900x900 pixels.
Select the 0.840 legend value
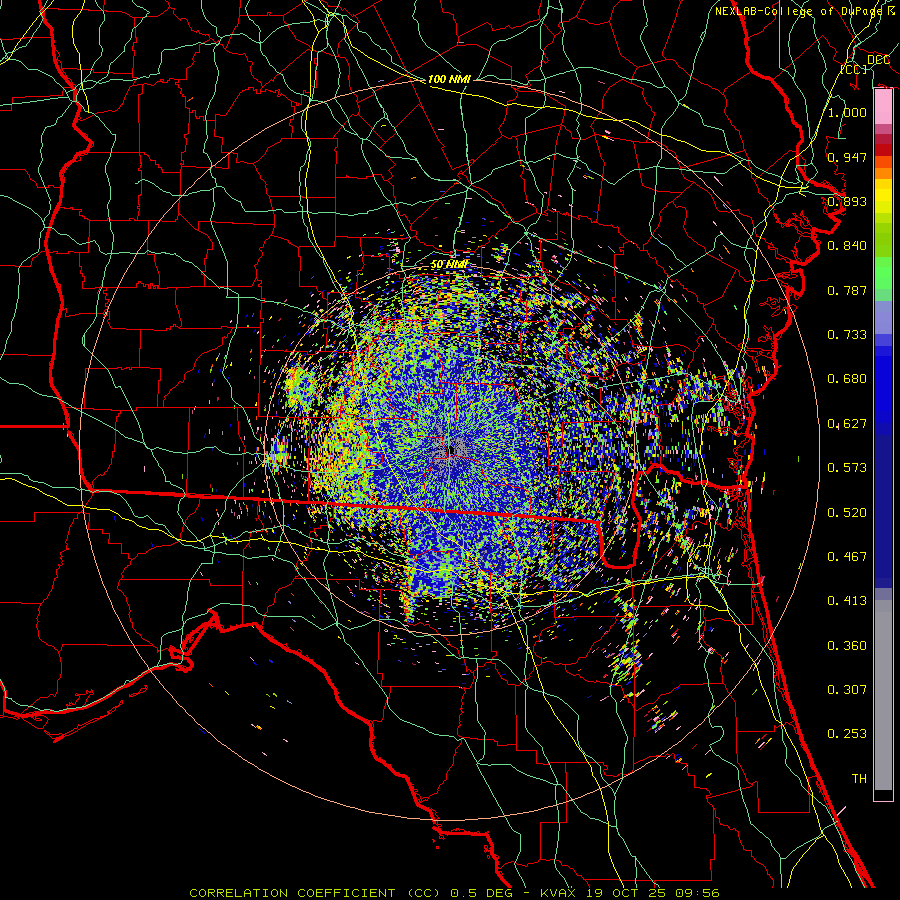[847, 246]
